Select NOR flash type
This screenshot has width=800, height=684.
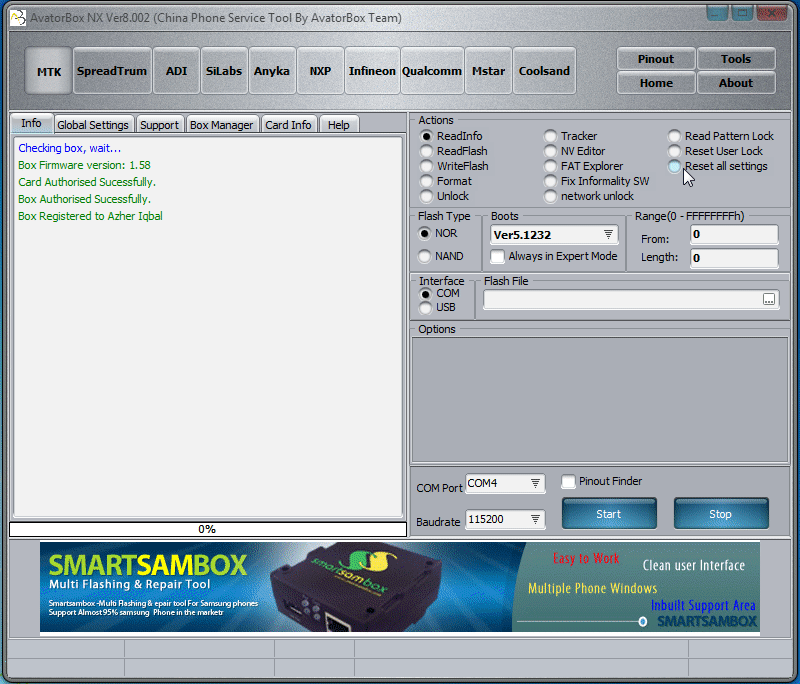(x=438, y=234)
